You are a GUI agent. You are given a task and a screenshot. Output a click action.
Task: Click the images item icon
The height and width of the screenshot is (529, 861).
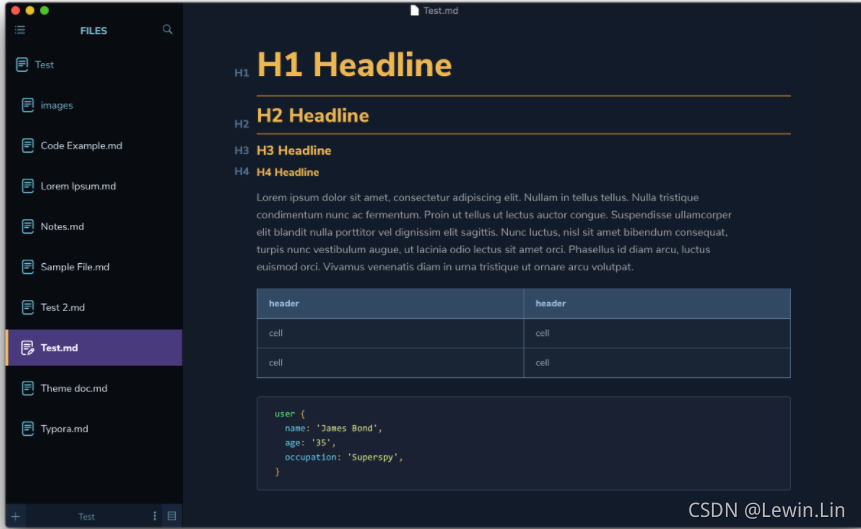tap(27, 105)
